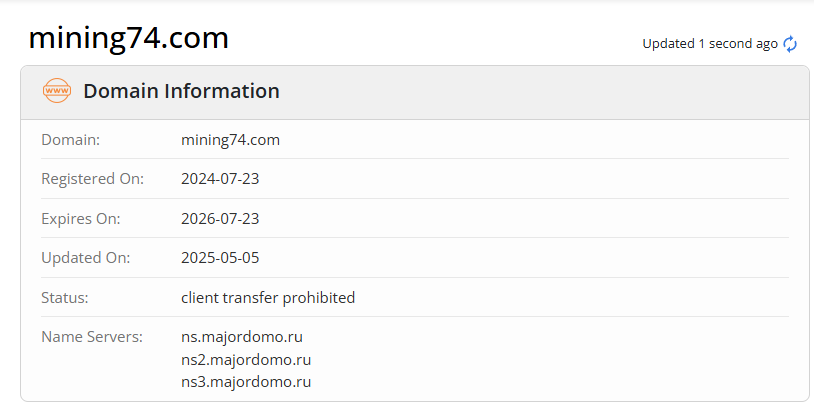The image size is (814, 407).
Task: Click the registration date 2024-07-23
Action: click(220, 179)
